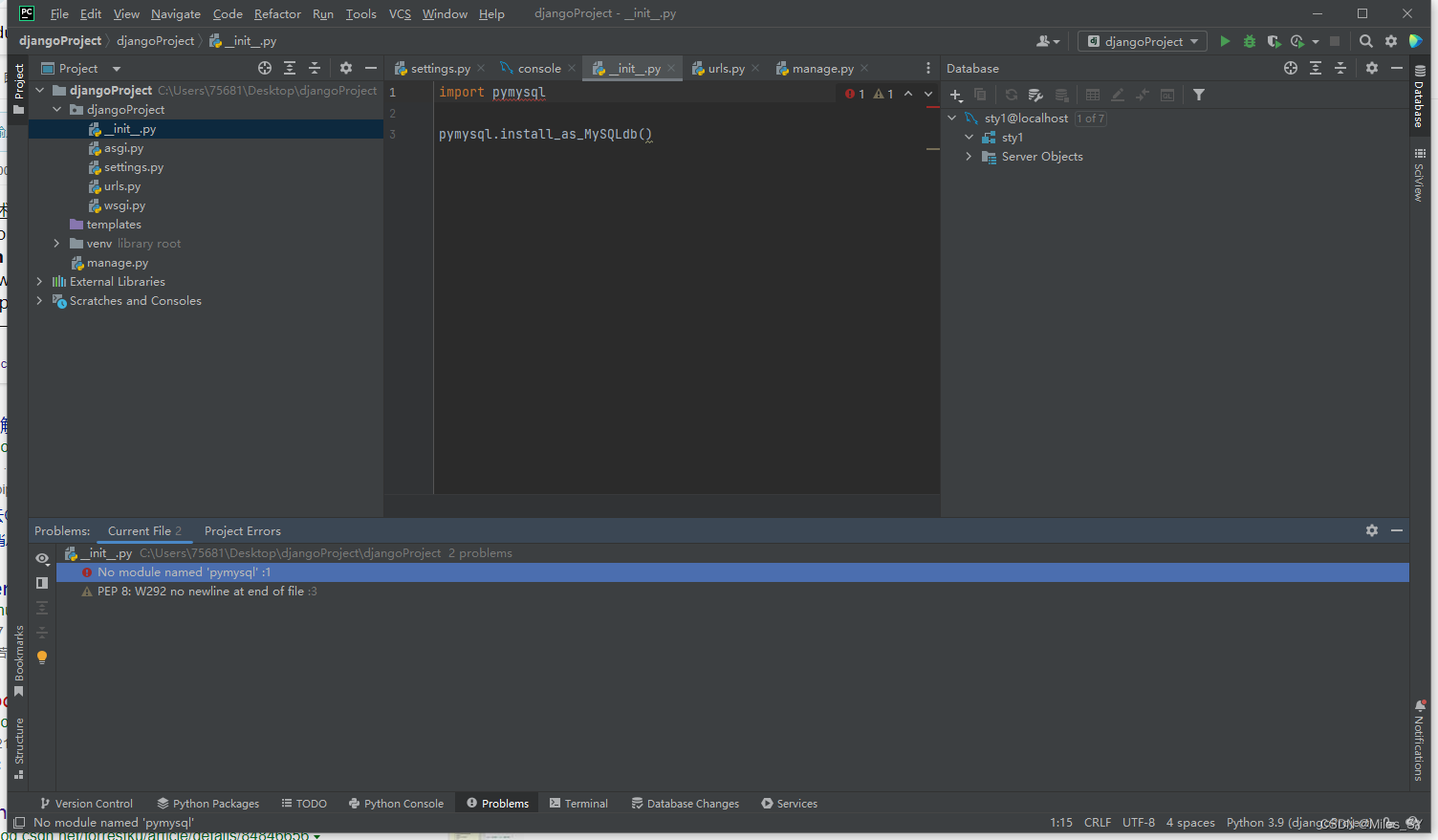Hide the Project panel

coord(371,68)
